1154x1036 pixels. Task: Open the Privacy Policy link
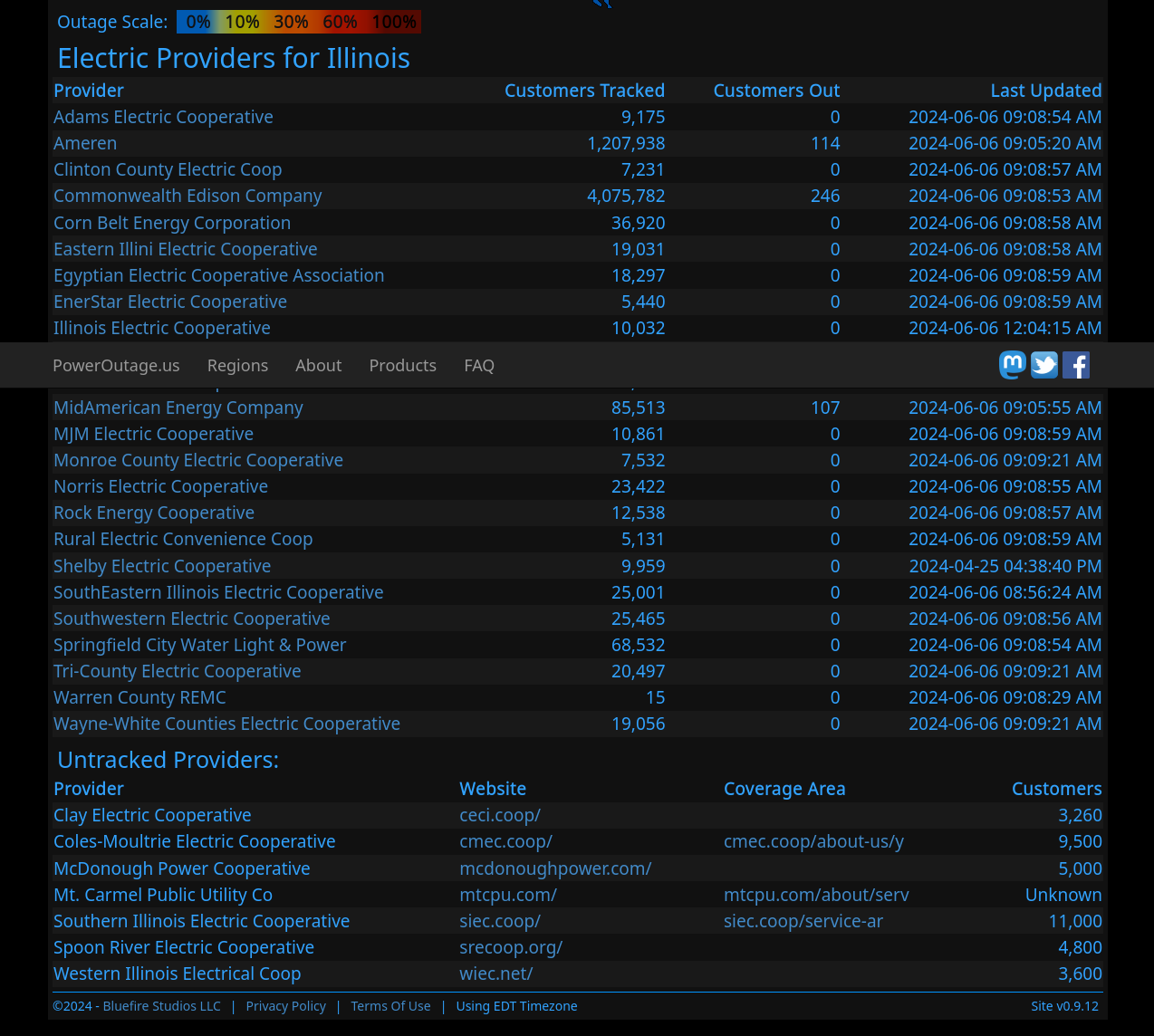coord(286,1006)
